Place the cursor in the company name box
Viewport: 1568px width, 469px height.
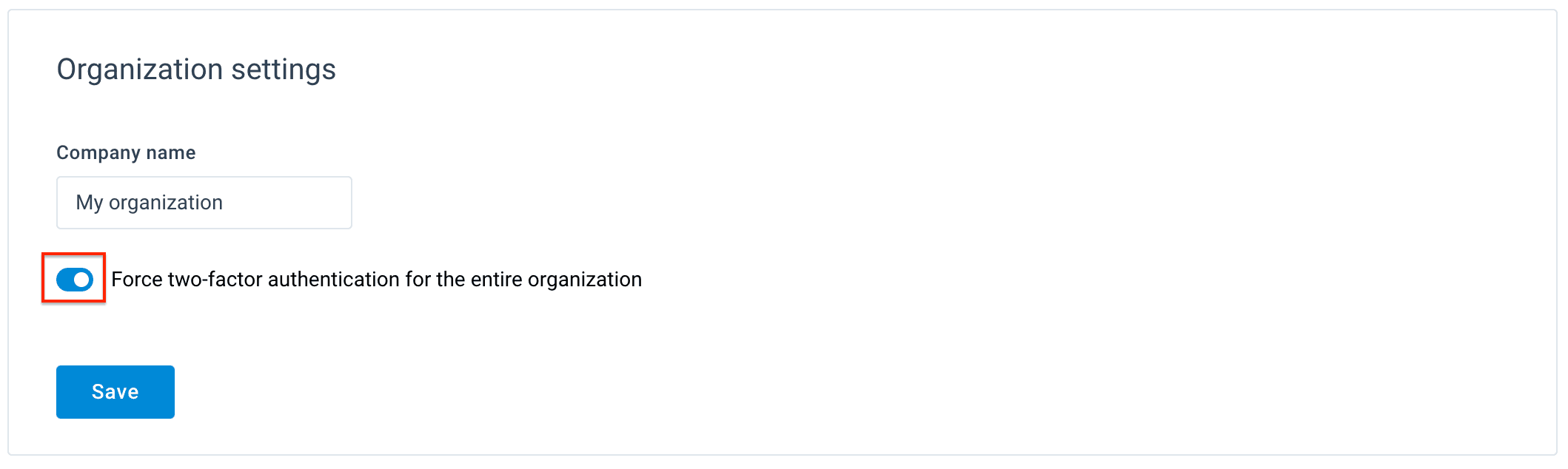point(204,203)
